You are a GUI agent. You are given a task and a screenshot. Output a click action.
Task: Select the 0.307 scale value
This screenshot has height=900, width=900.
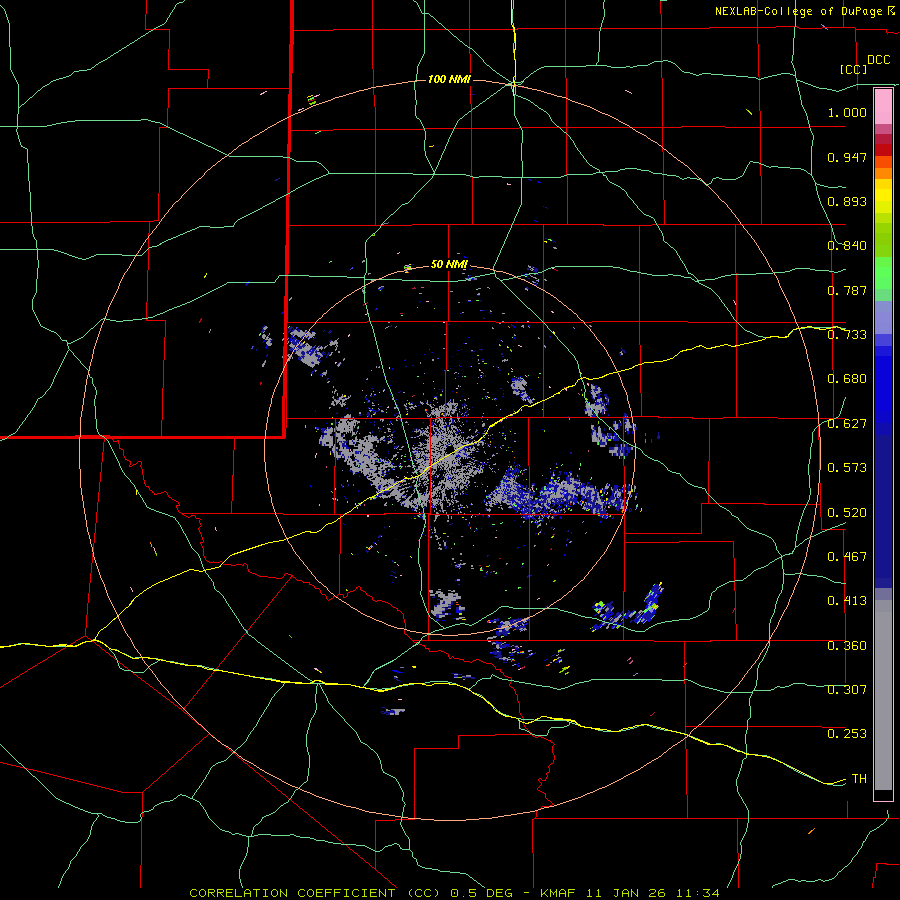click(x=847, y=690)
